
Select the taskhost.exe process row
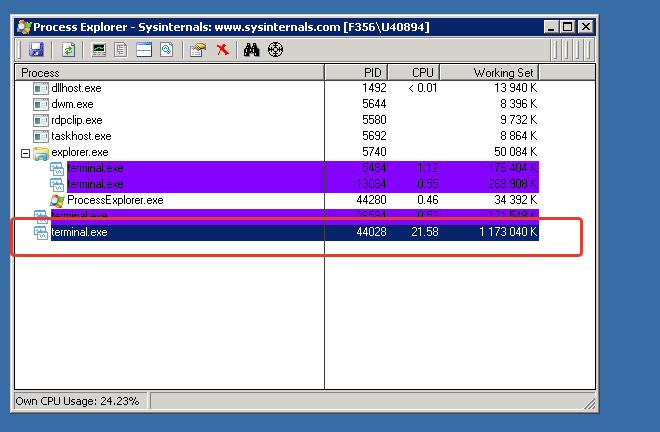pos(277,136)
